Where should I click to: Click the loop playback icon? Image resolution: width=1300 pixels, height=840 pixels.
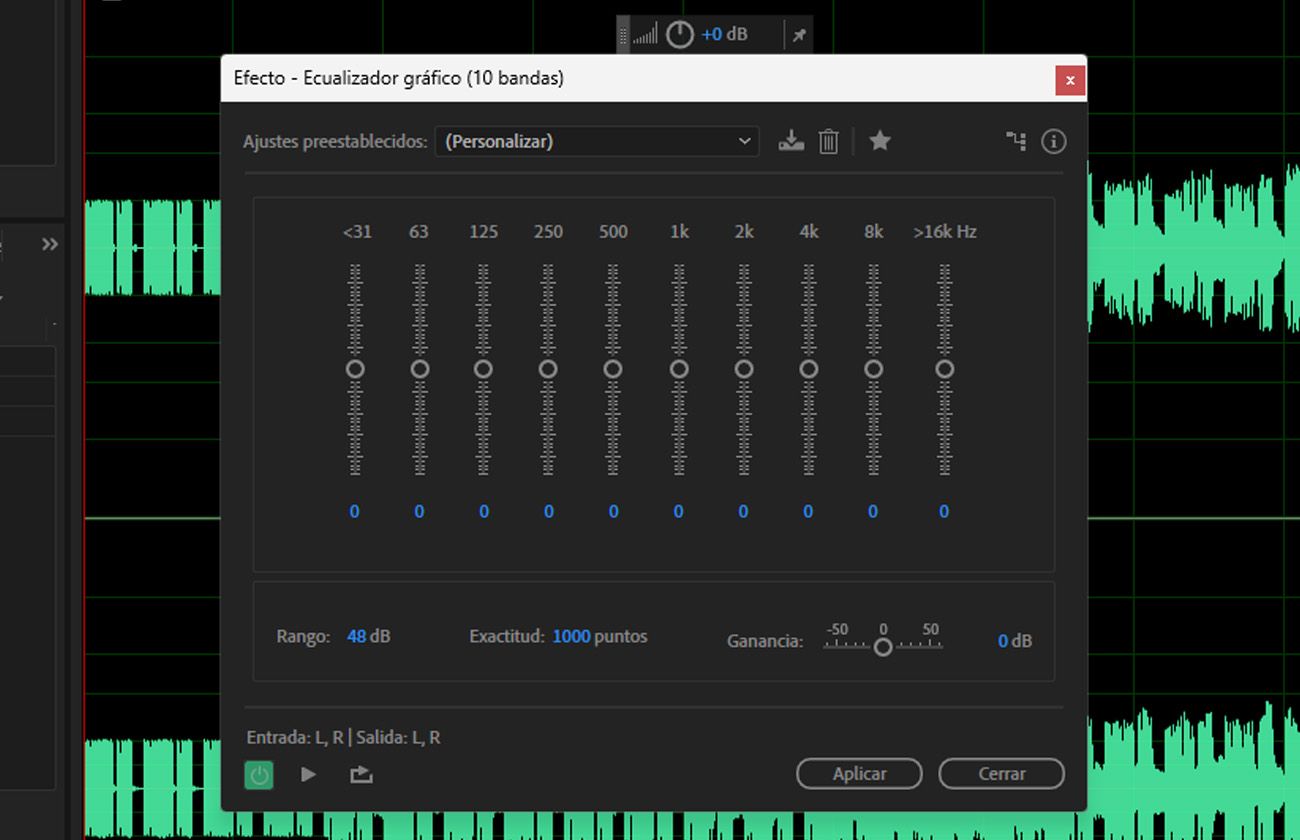[360, 774]
